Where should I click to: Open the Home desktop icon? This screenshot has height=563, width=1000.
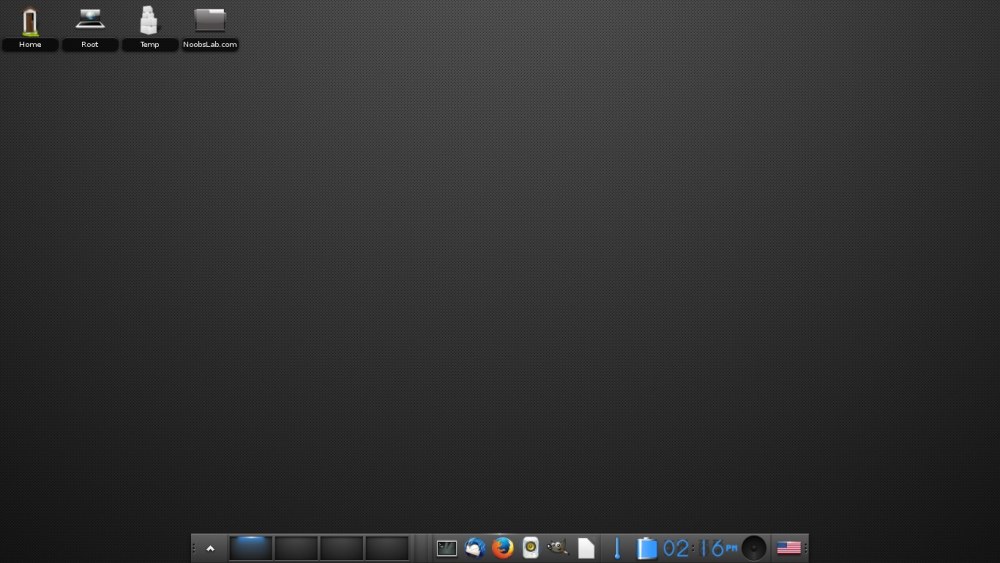coord(30,21)
